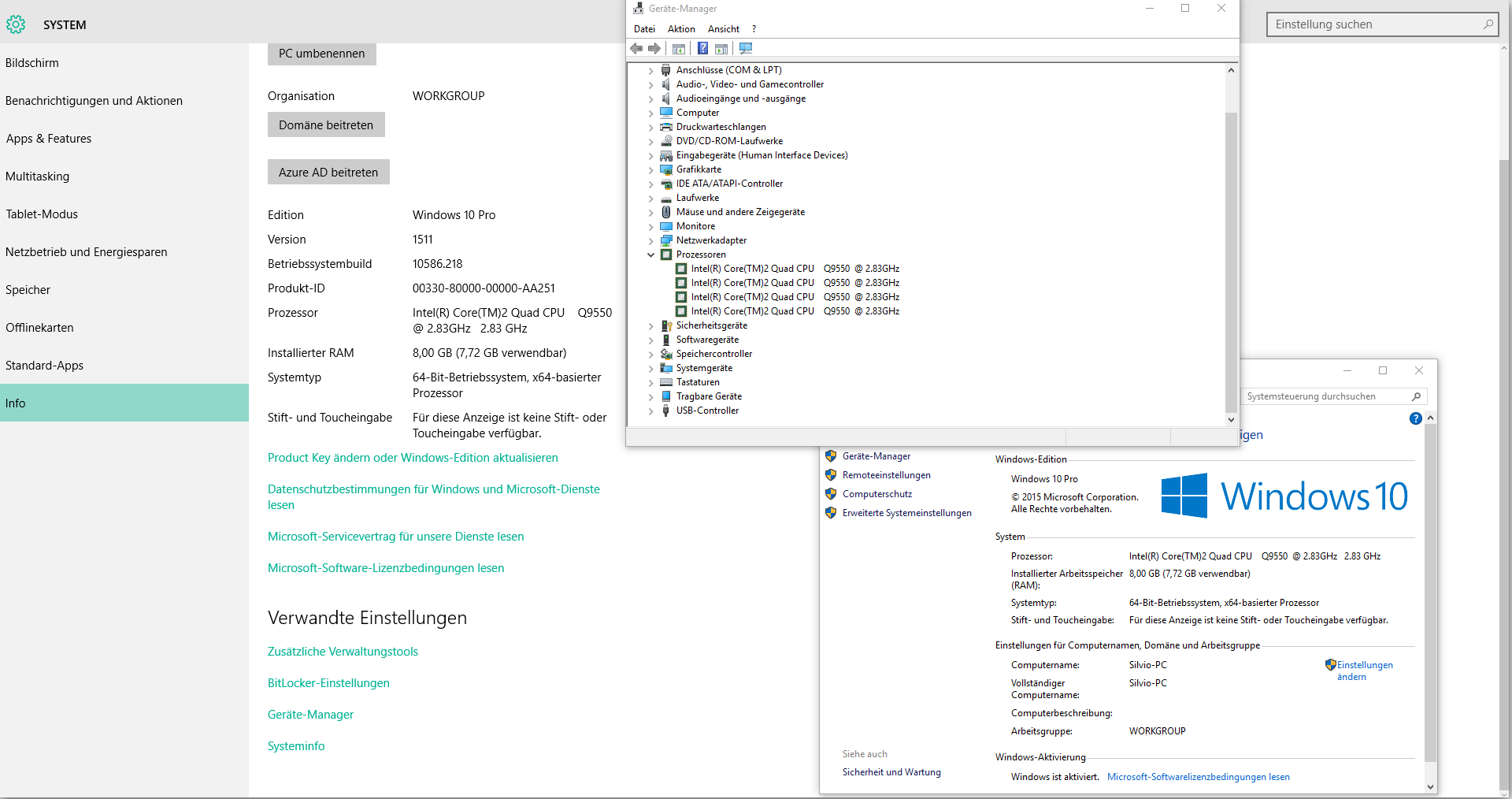Expand the Audio-, Video- und Gamecontroller node

[650, 85]
